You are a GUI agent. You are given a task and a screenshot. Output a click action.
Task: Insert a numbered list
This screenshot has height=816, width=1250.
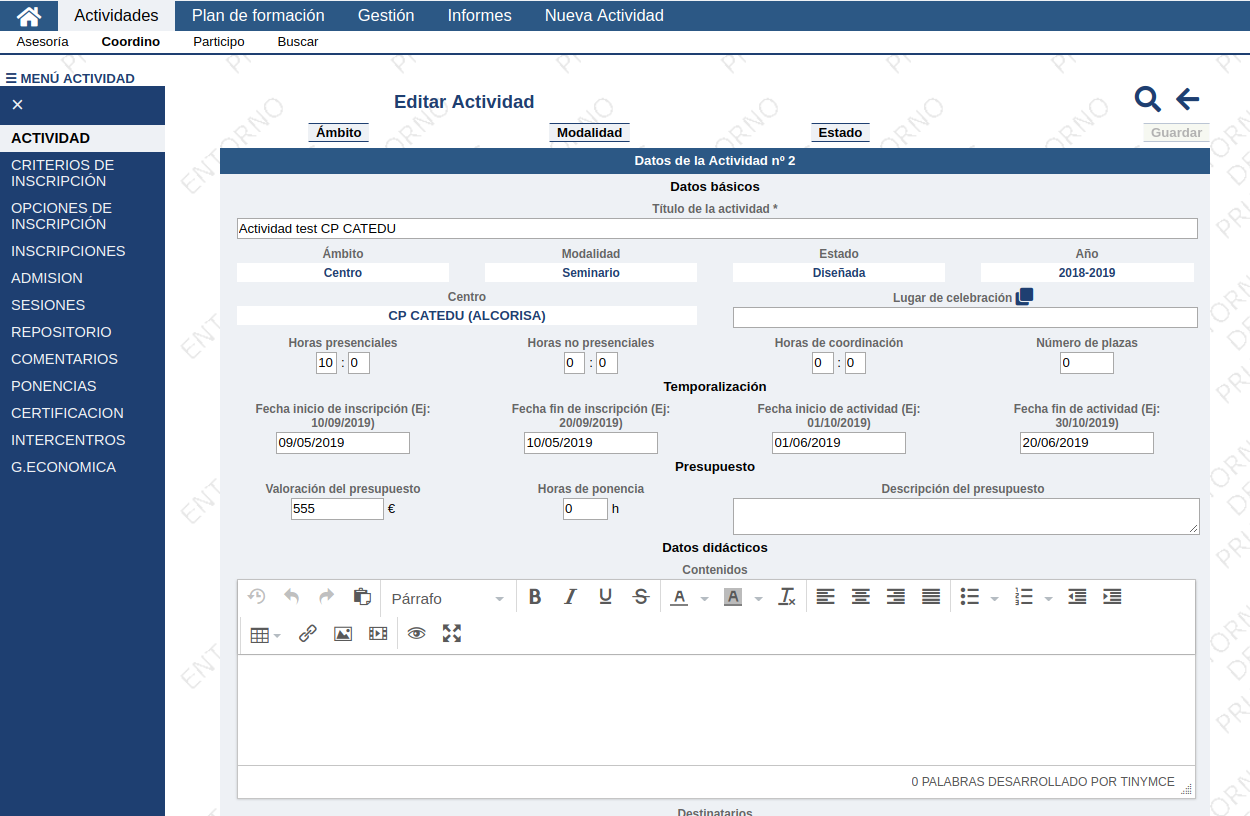(x=1023, y=597)
